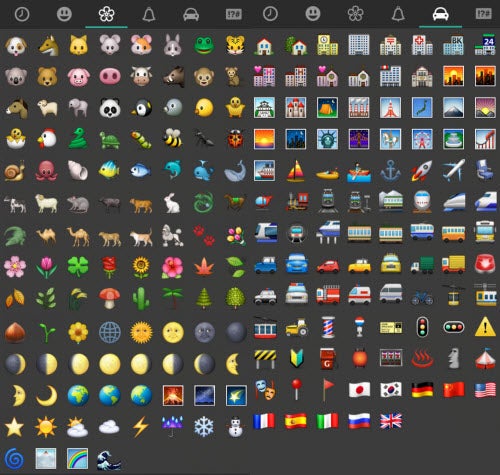Screen dimensions: 500x475
Task: Insert the white poodle emoji
Action: (x=172, y=235)
